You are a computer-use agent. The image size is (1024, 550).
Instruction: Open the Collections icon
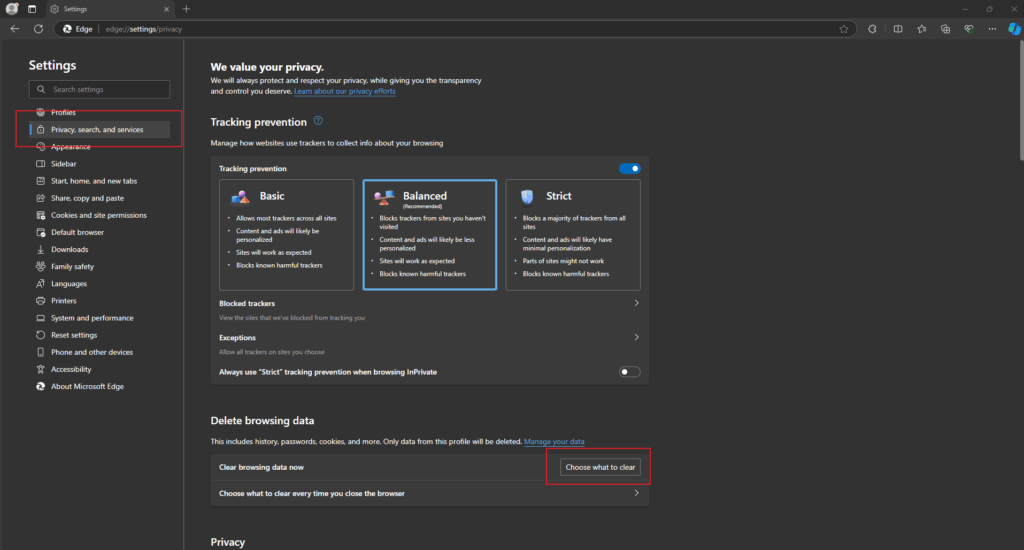click(x=945, y=29)
